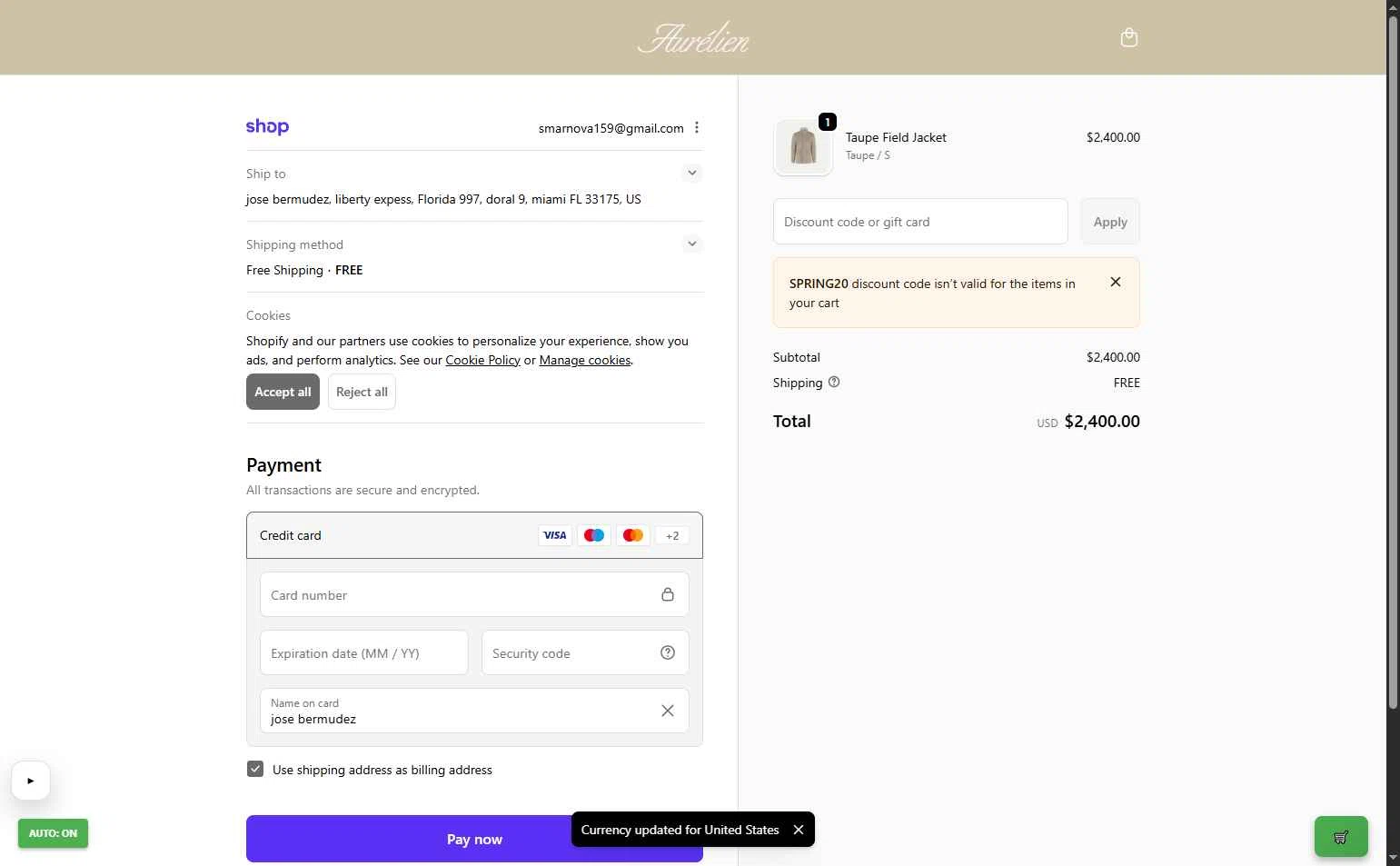Show the +2 more card brands
1400x866 pixels.
[672, 535]
